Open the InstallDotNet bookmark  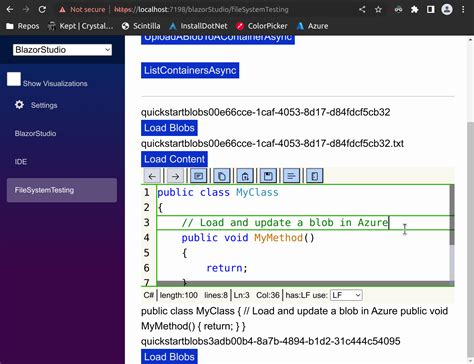[x=198, y=26]
